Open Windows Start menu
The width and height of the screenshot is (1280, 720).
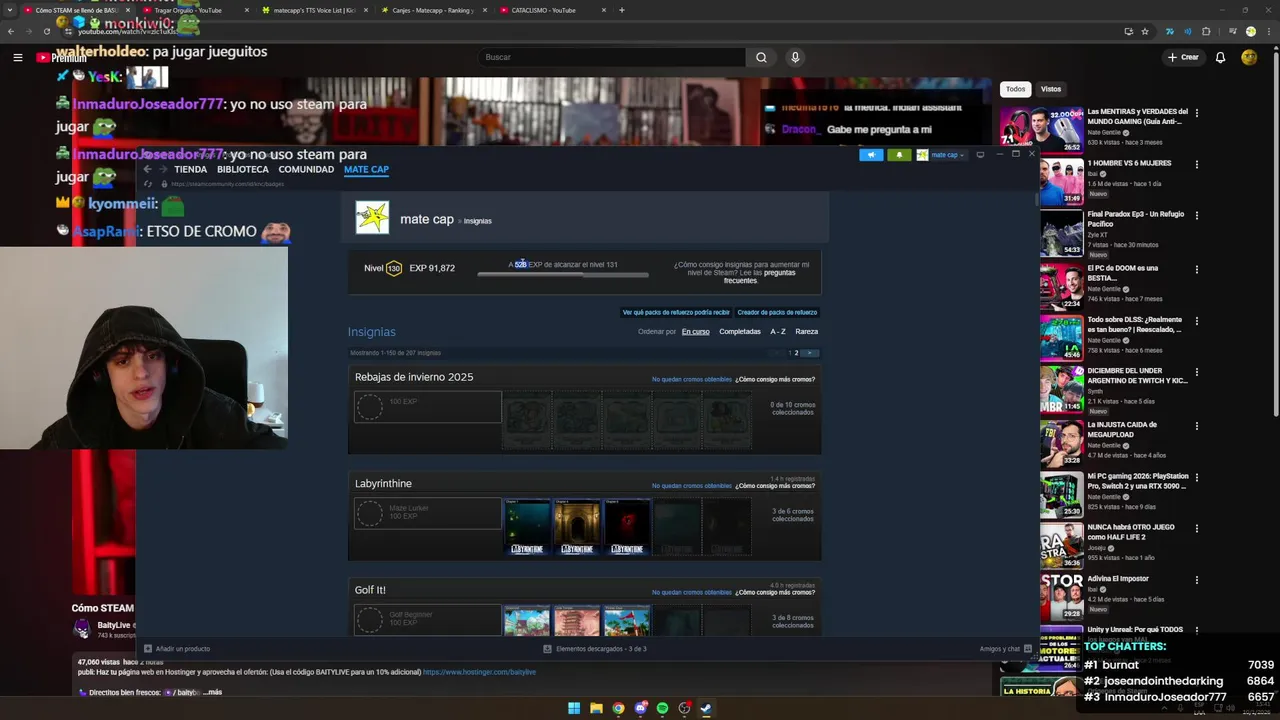[574, 708]
